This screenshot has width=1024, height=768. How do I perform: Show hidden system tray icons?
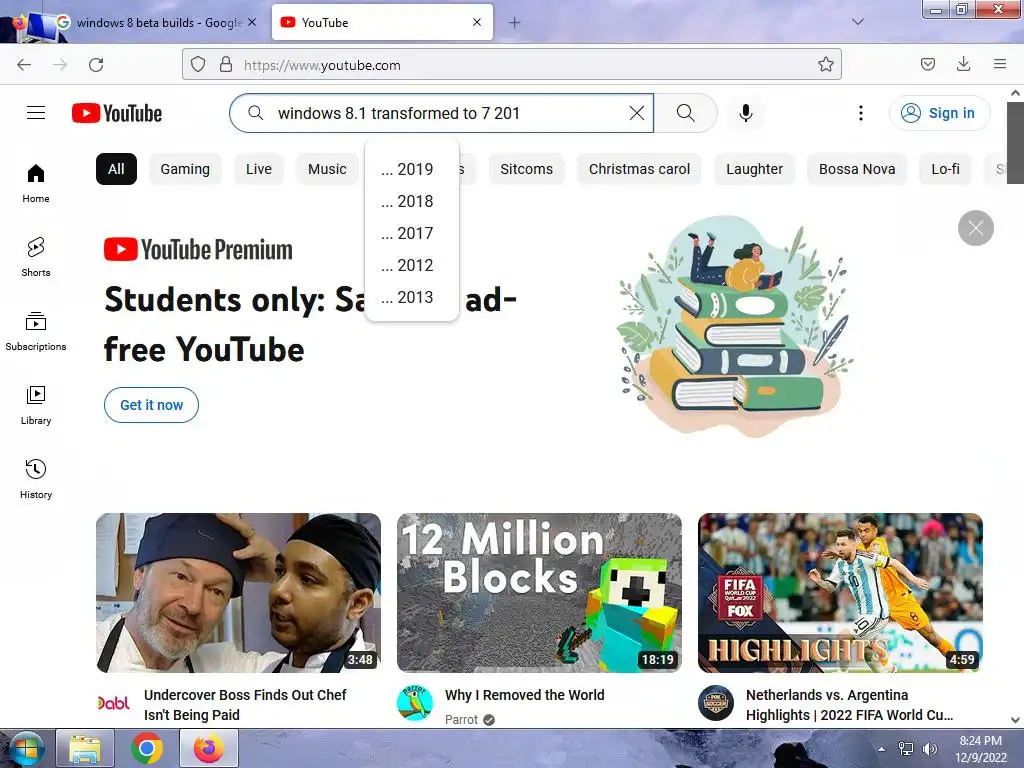[882, 749]
